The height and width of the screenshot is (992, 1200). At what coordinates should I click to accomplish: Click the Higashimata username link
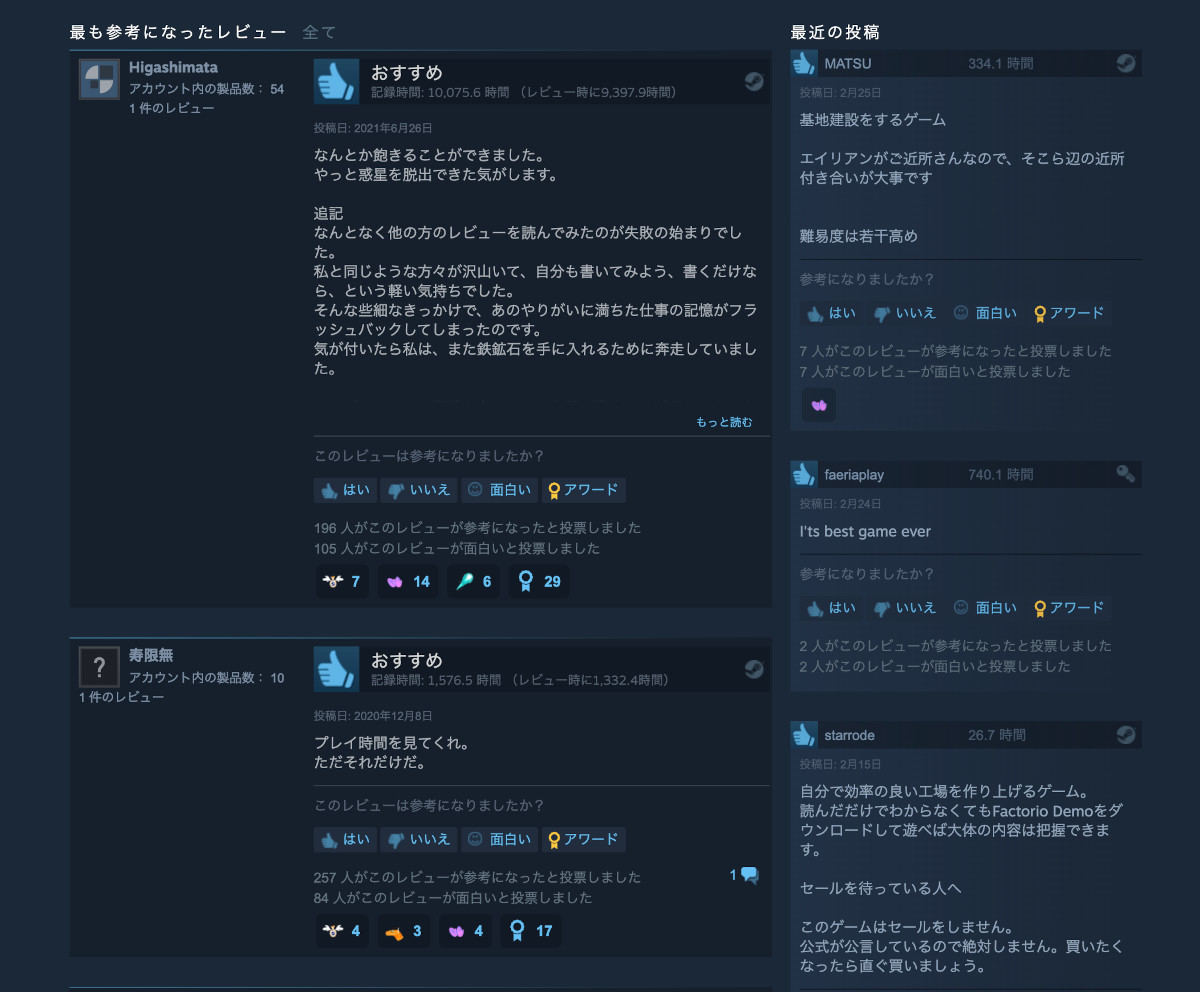tap(173, 68)
